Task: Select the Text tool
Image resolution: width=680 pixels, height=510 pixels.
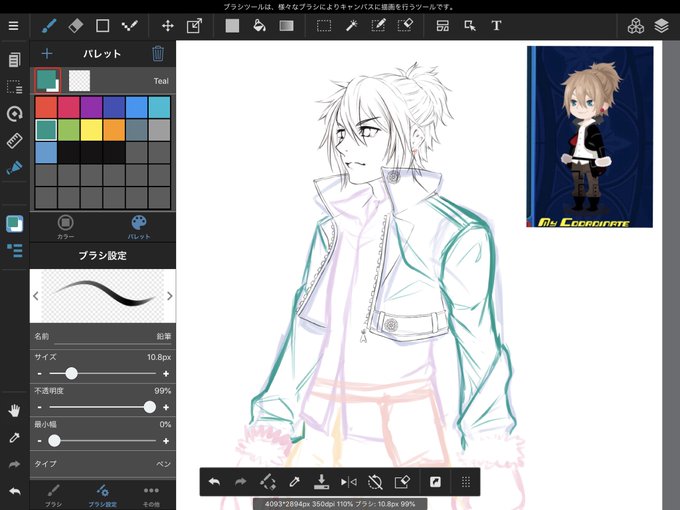Action: [x=497, y=26]
